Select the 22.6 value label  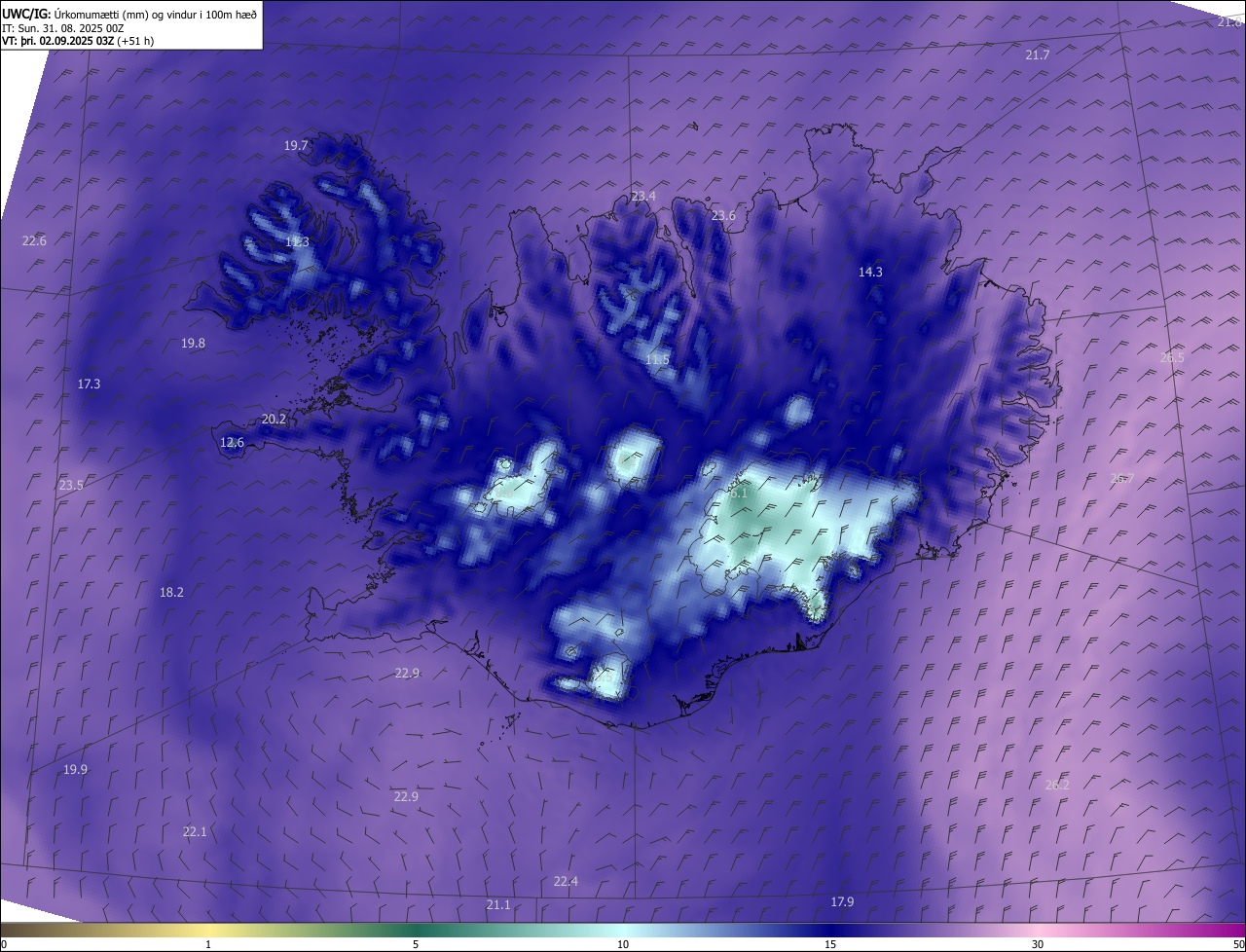click(34, 241)
